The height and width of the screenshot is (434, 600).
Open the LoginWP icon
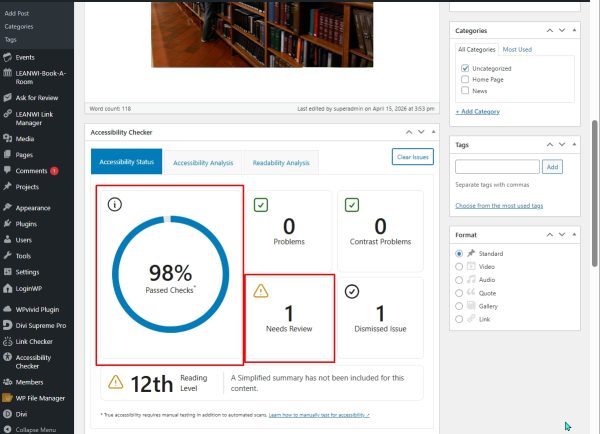[x=7, y=288]
